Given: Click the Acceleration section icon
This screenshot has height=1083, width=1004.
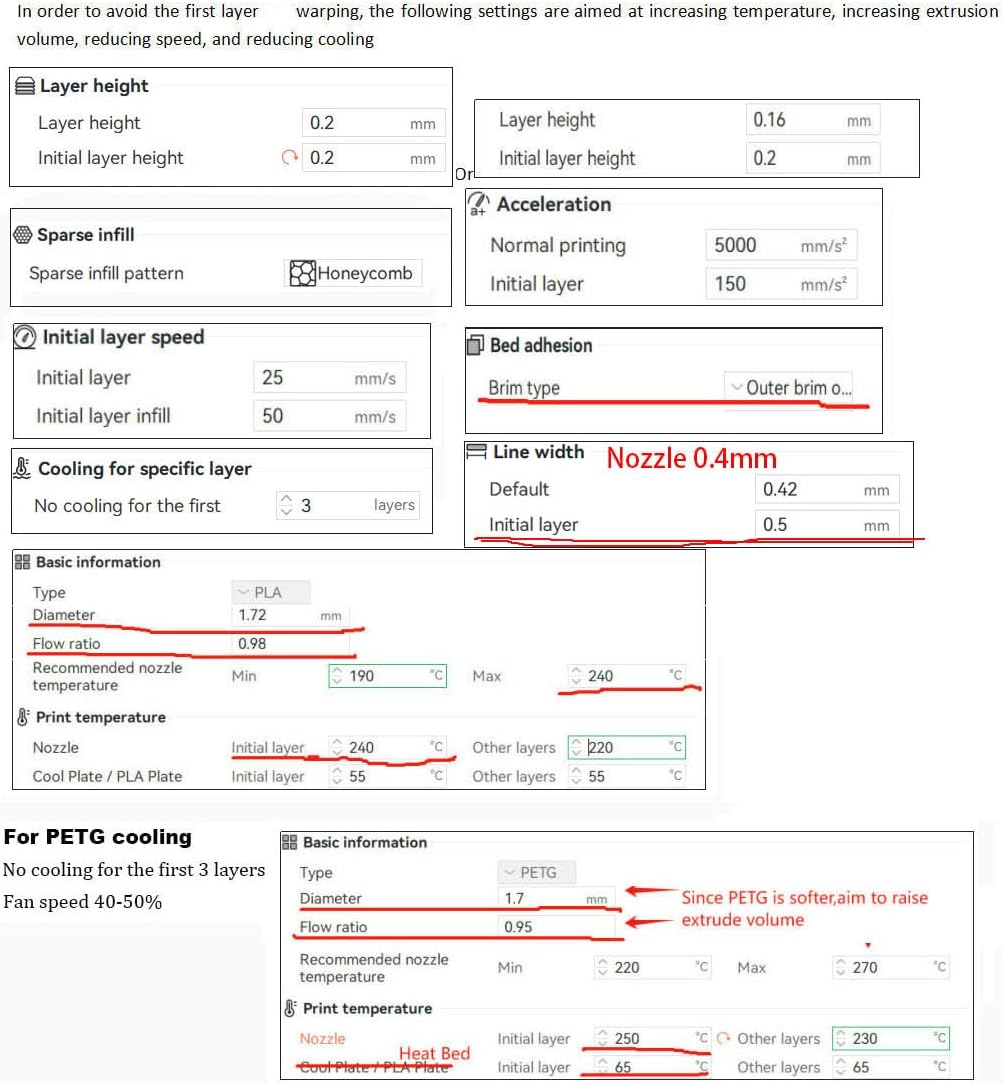Looking at the screenshot, I should point(479,203).
